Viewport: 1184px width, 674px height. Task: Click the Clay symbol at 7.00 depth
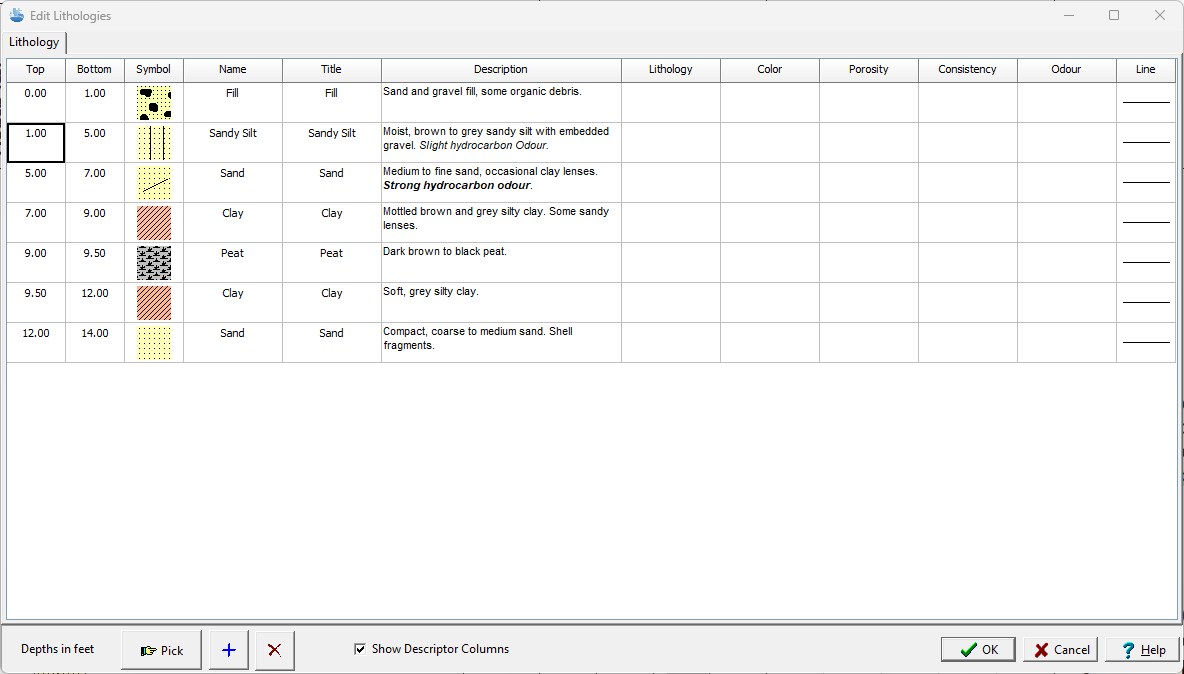pos(154,223)
